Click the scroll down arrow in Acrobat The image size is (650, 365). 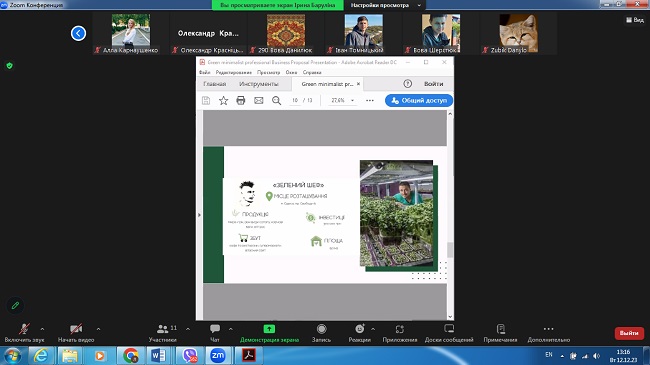tap(450, 317)
